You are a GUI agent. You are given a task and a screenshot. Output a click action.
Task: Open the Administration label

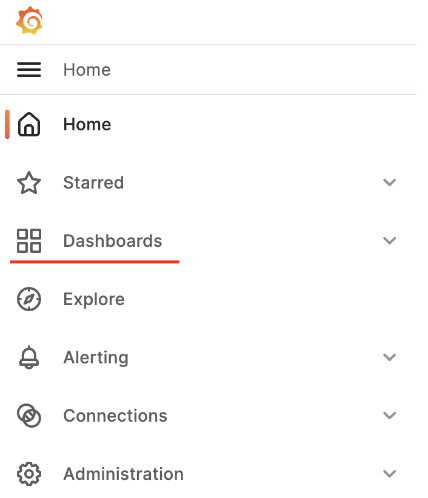123,474
